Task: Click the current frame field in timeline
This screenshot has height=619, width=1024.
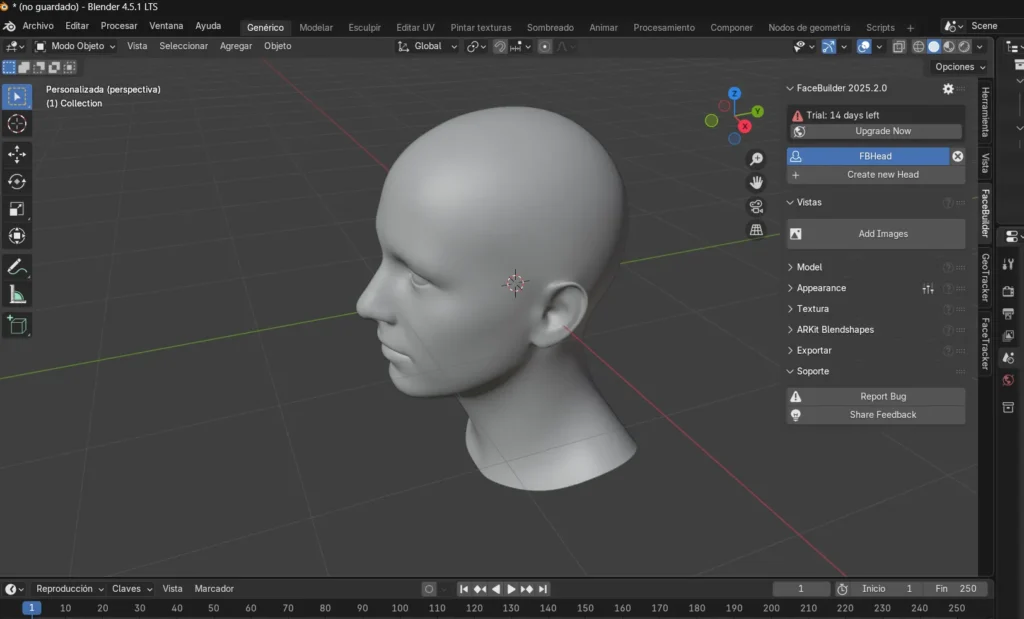Action: 801,589
